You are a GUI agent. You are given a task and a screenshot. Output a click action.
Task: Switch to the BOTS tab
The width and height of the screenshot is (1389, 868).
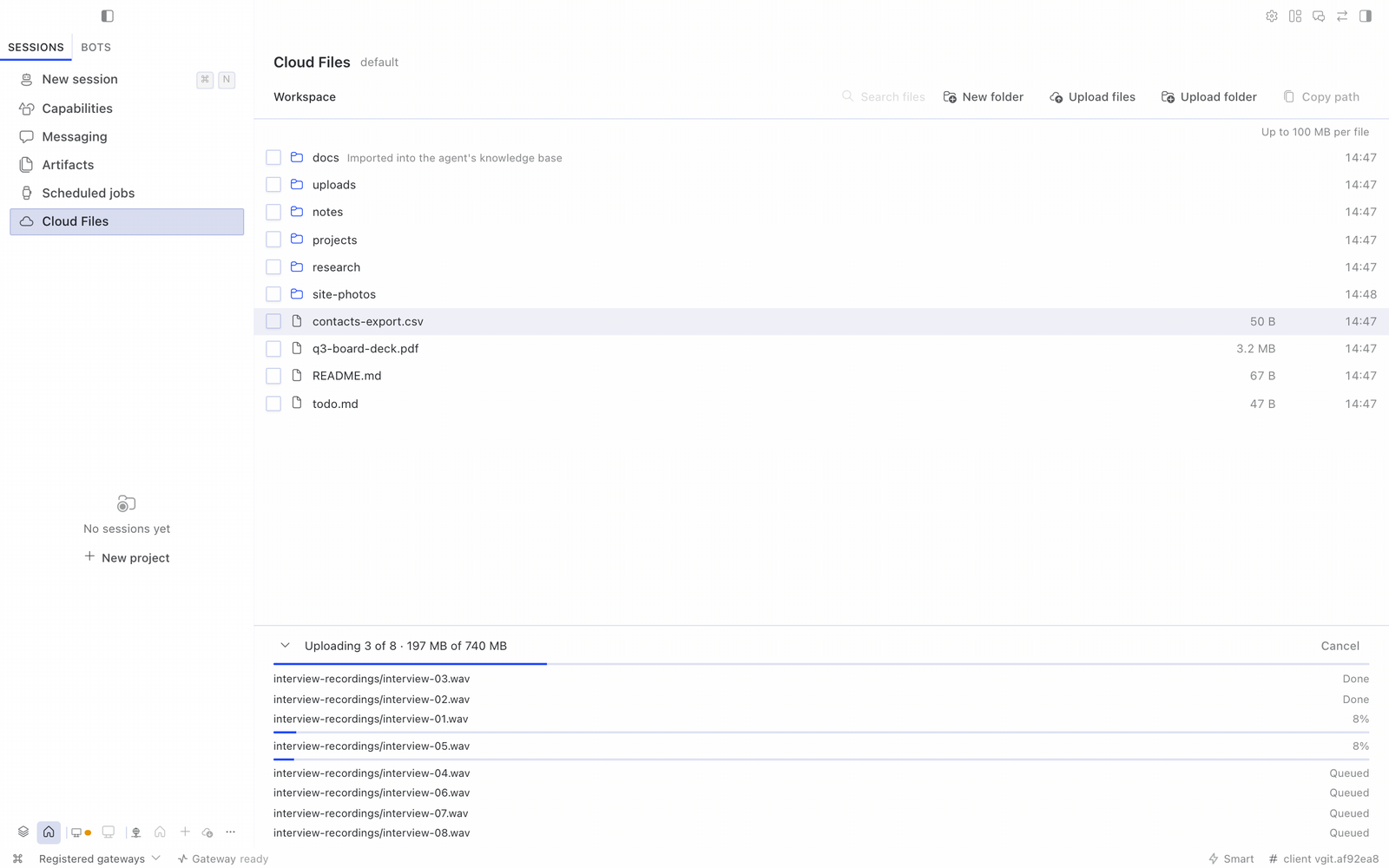pyautogui.click(x=95, y=47)
